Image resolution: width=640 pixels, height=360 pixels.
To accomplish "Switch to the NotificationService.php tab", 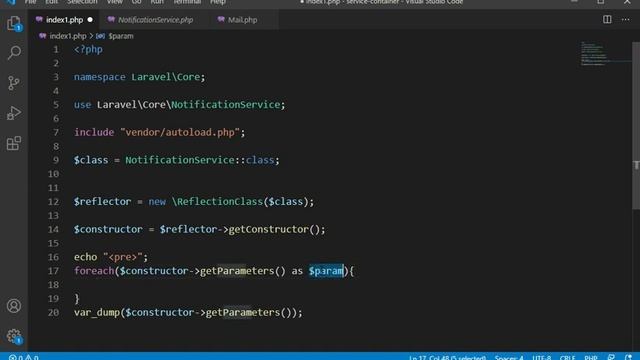I will point(155,20).
